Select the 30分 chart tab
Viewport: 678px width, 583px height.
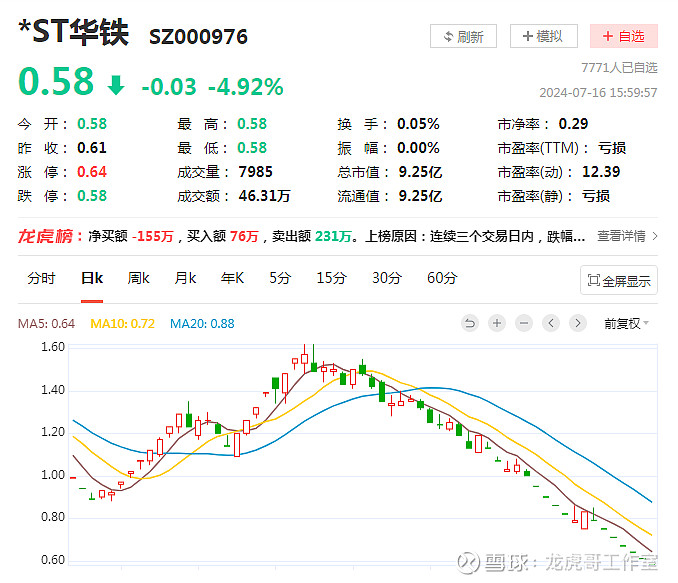pos(387,278)
